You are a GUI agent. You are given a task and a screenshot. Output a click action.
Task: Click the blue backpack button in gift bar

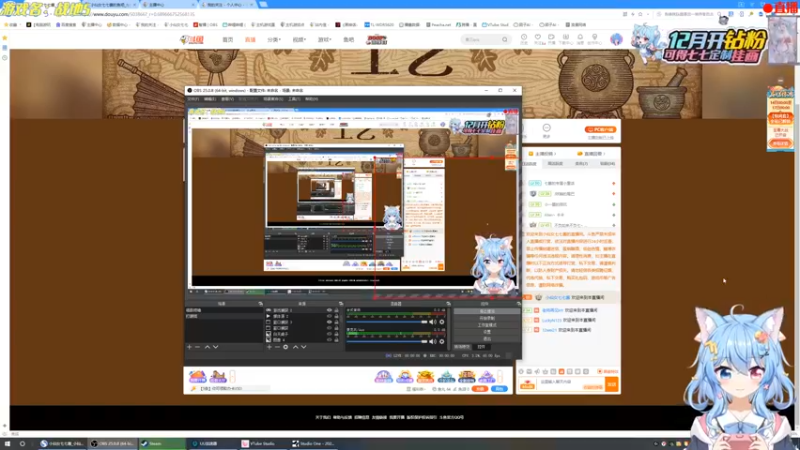tap(499, 389)
